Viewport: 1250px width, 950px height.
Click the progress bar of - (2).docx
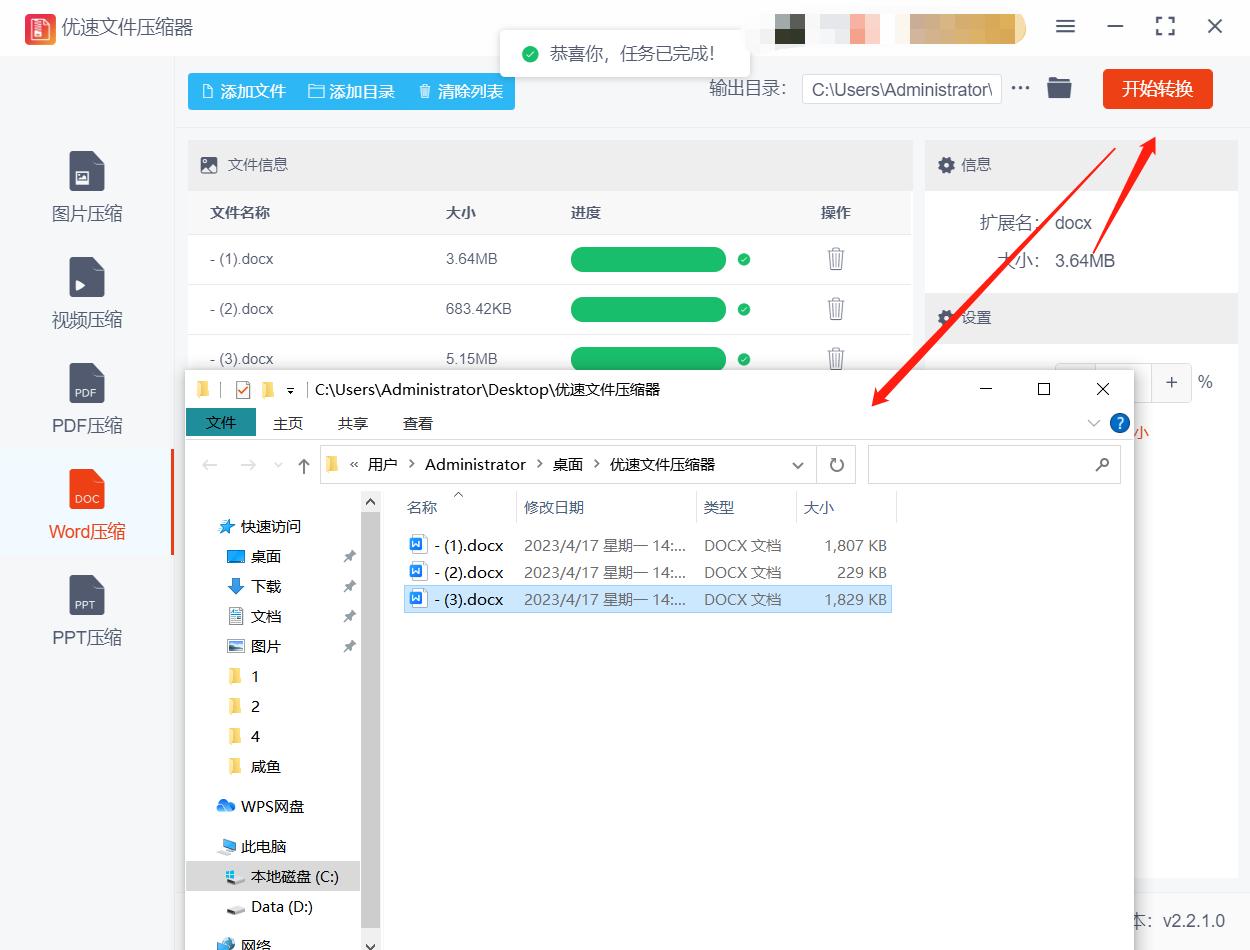648,309
